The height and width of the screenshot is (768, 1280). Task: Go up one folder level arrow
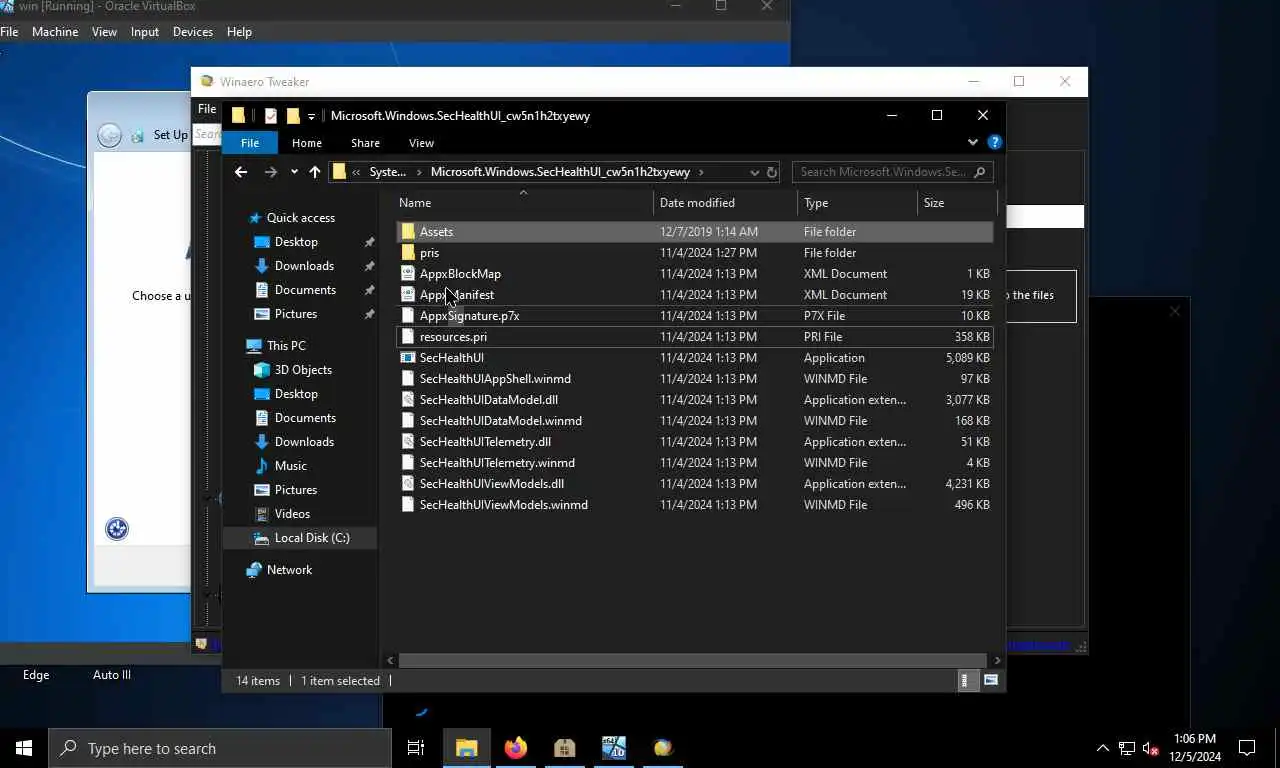click(315, 172)
